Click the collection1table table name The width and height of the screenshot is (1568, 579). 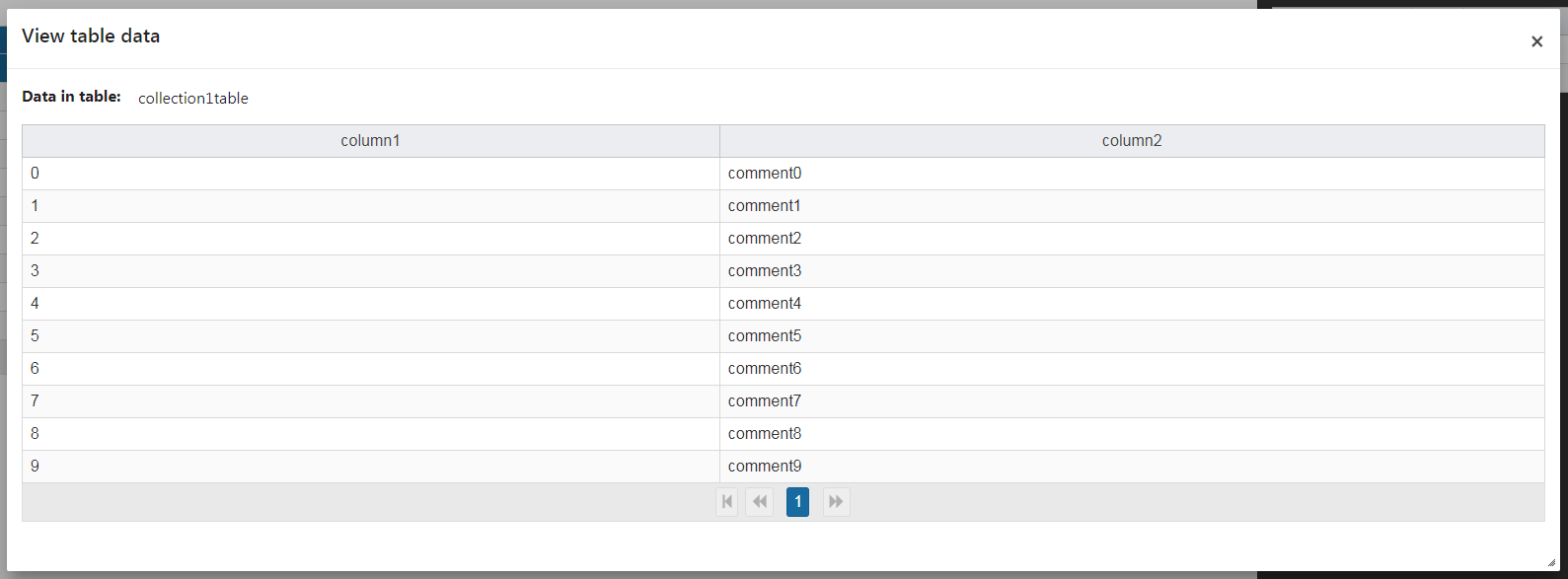pos(193,99)
